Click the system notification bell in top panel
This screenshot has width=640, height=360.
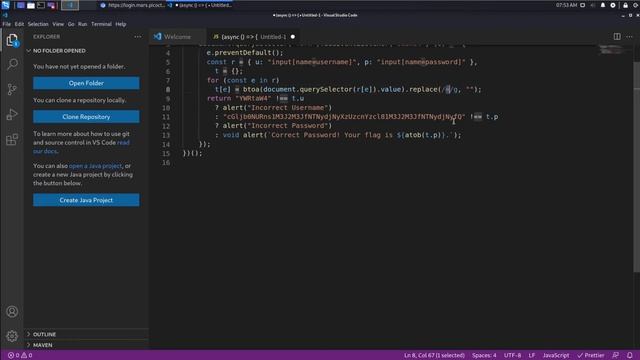tap(603, 5)
